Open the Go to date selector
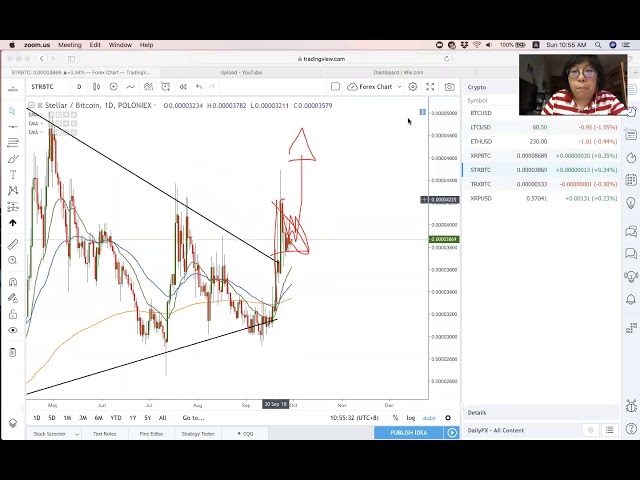Image resolution: width=640 pixels, height=480 pixels. click(x=193, y=418)
